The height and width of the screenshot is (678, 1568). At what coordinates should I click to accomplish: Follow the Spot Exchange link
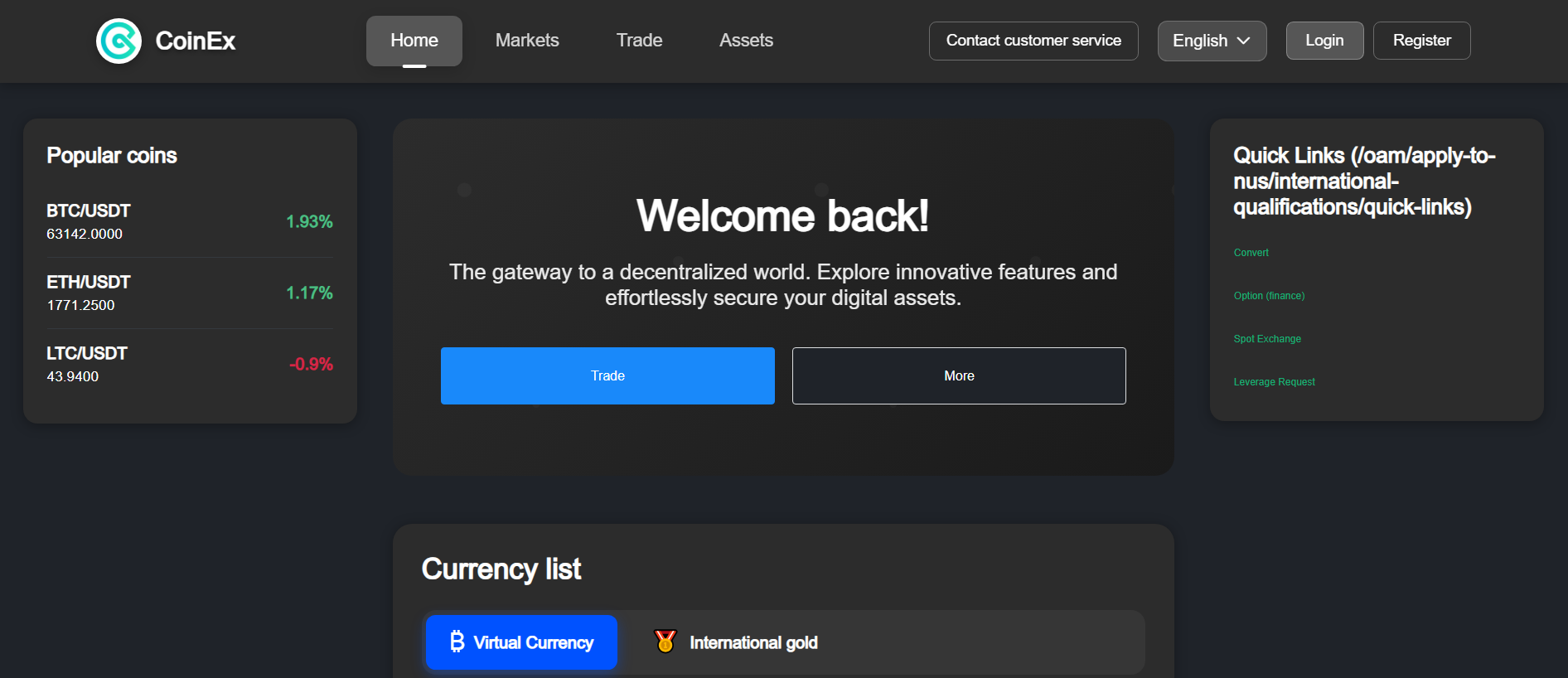click(x=1267, y=339)
